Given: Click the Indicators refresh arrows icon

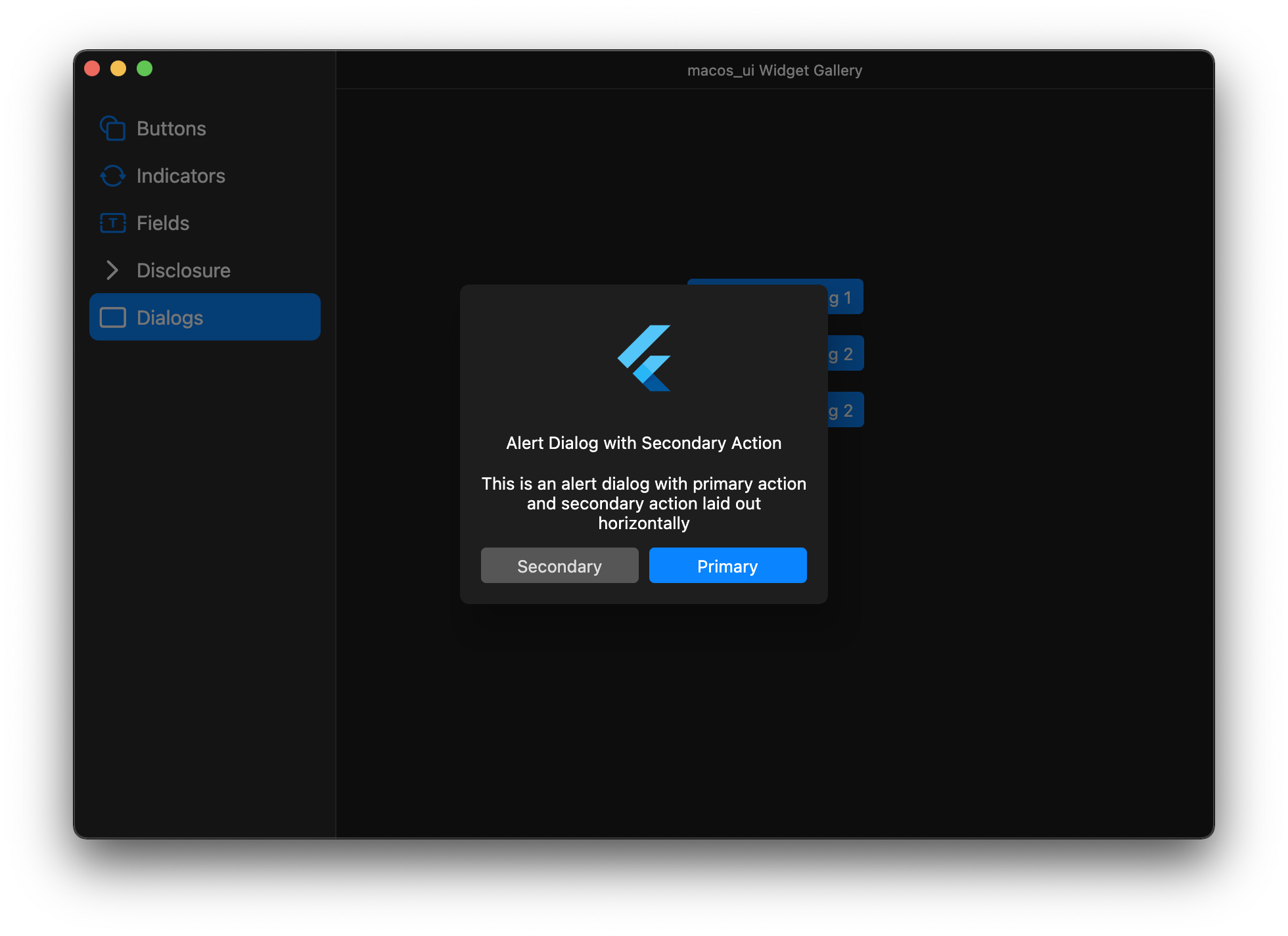Looking at the screenshot, I should click(x=112, y=175).
